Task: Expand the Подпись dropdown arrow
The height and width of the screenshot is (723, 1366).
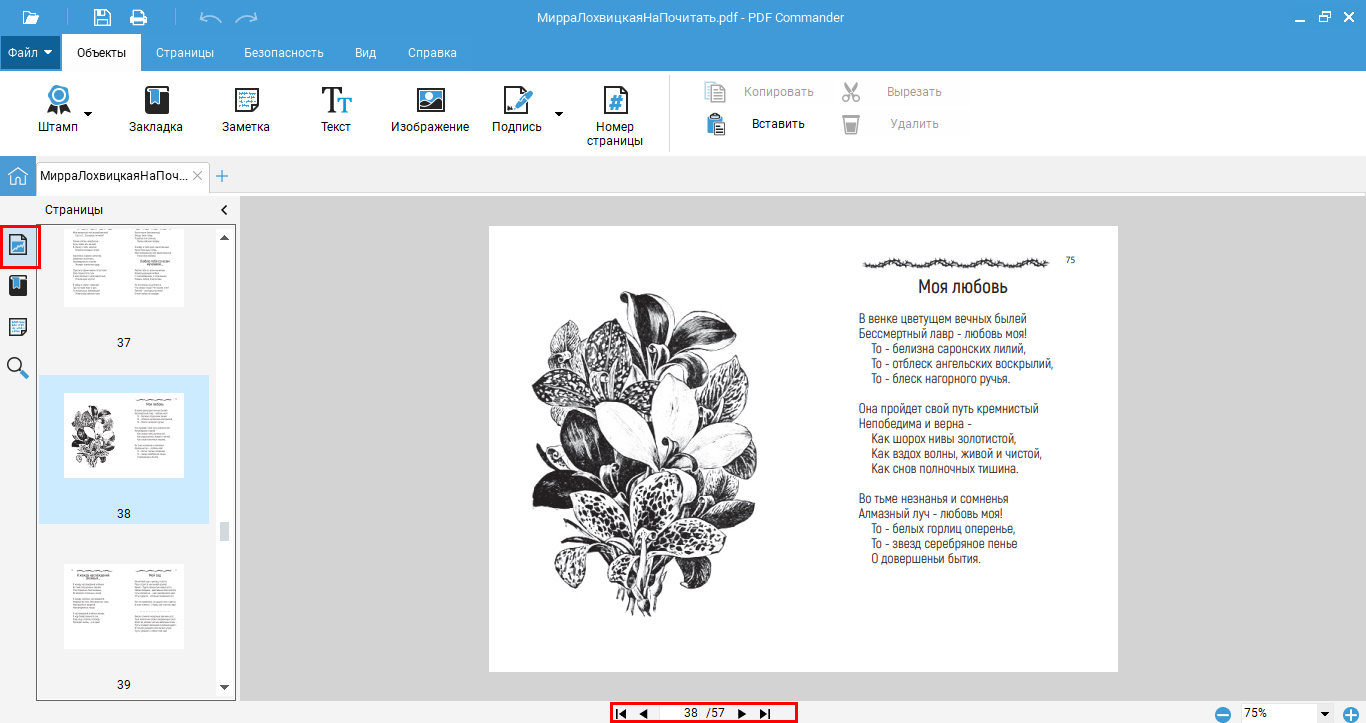Action: pyautogui.click(x=558, y=113)
